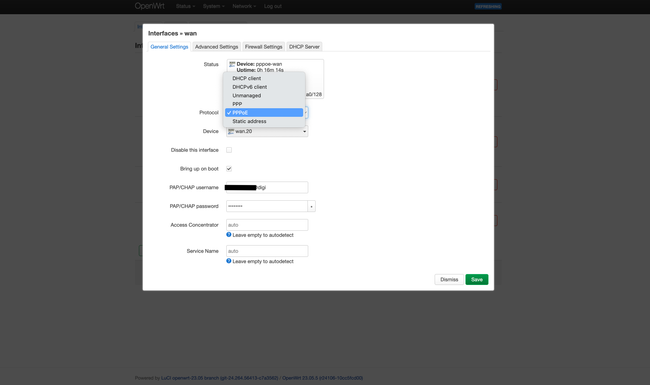Open the Firewall Settings tab
This screenshot has height=385, width=650.
point(263,47)
